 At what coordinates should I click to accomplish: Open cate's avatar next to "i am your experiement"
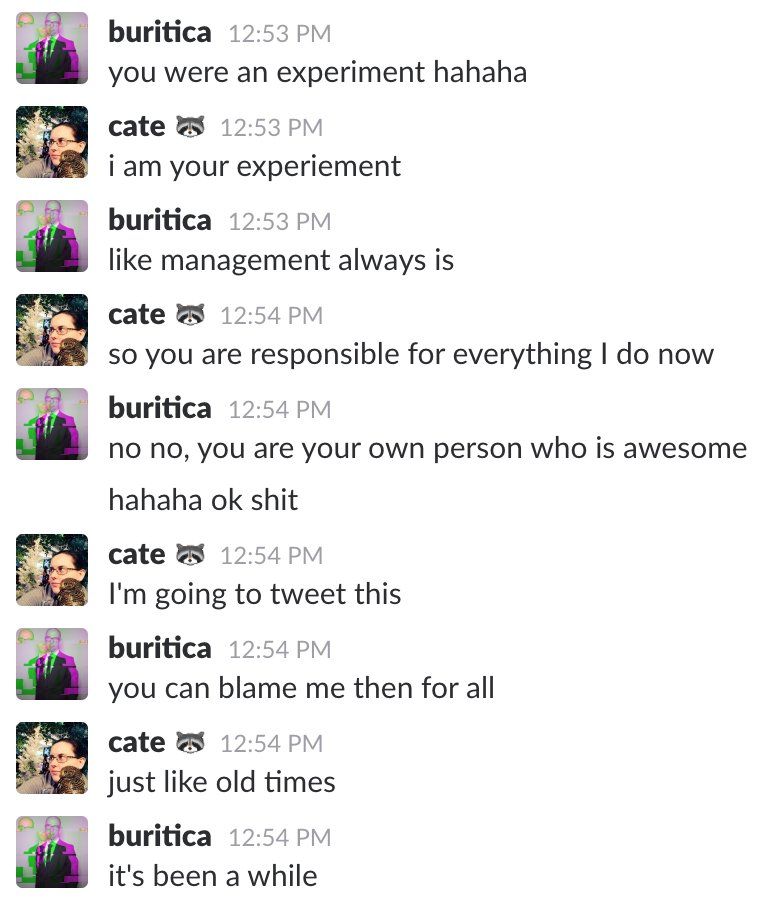pos(52,142)
